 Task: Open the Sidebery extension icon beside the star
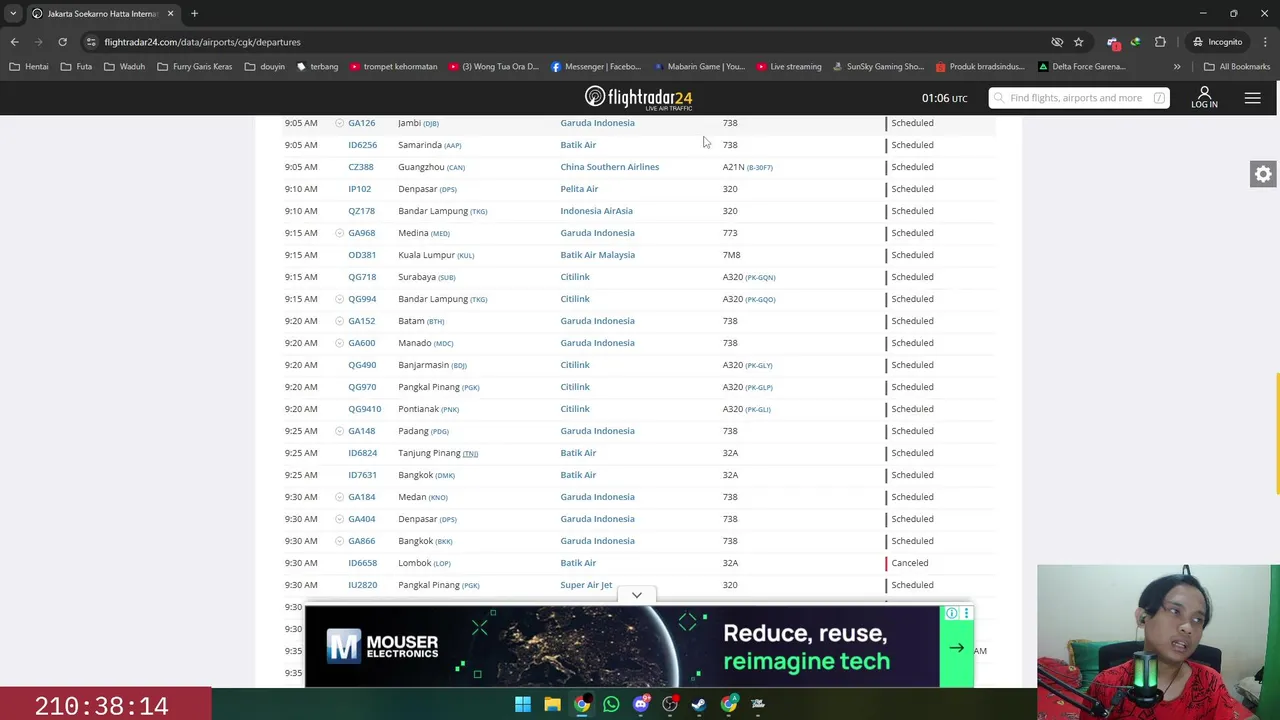click(1113, 42)
